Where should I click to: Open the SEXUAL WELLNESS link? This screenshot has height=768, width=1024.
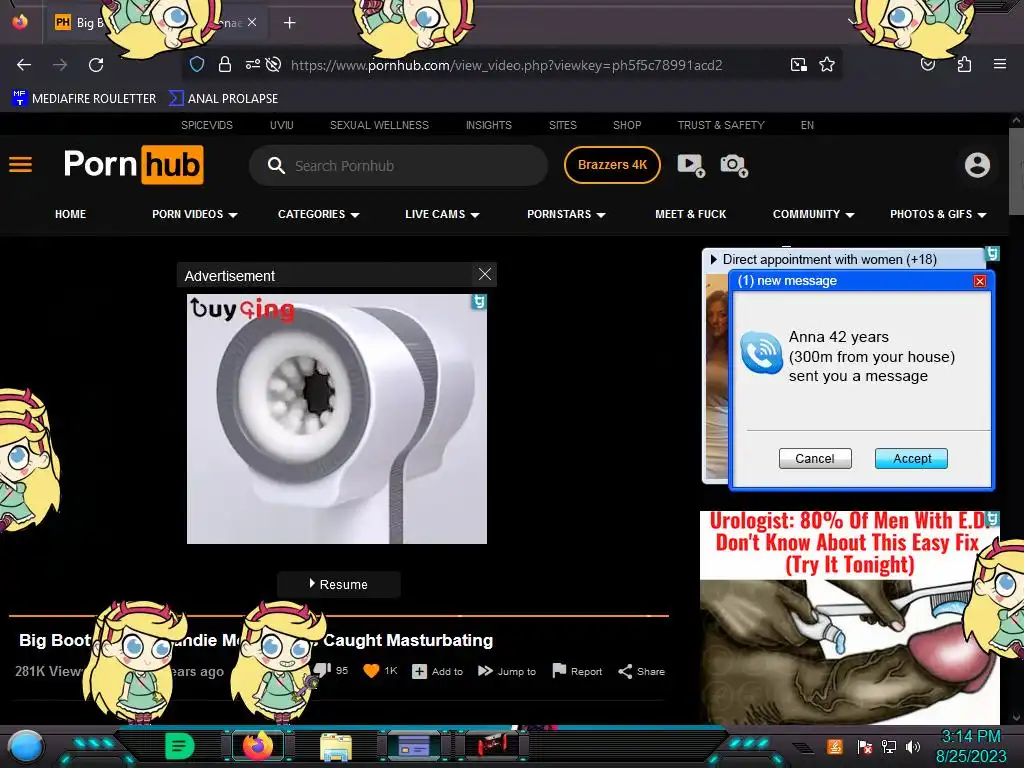pyautogui.click(x=379, y=125)
